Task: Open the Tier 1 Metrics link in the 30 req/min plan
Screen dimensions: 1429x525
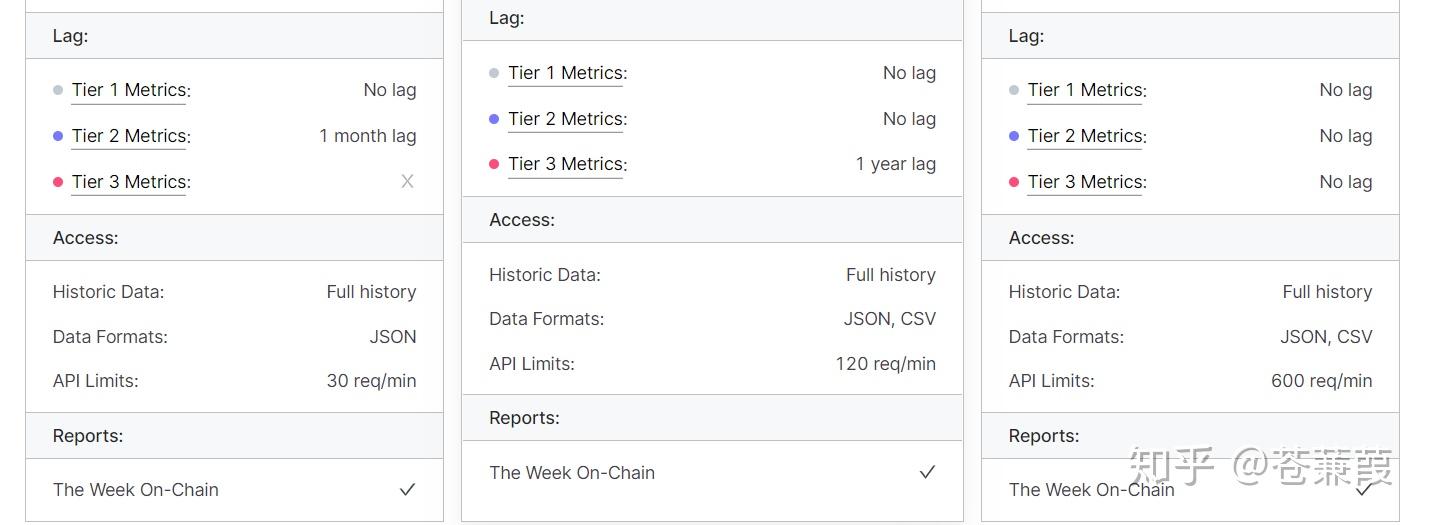Action: coord(129,90)
